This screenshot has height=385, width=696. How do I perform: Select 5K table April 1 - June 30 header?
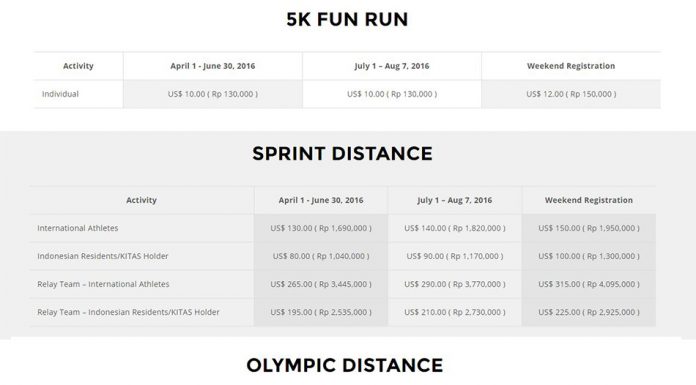pos(213,66)
